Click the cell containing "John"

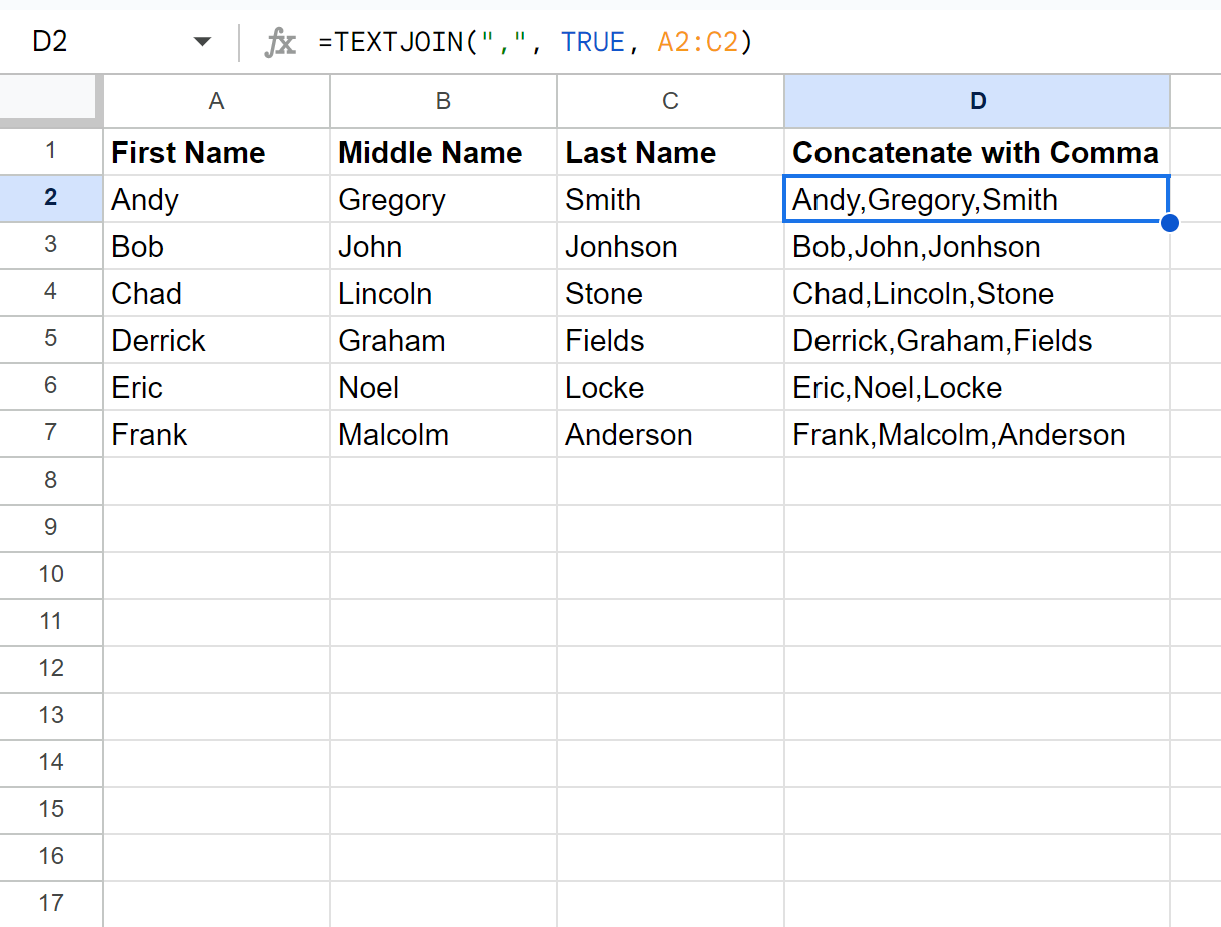(443, 246)
